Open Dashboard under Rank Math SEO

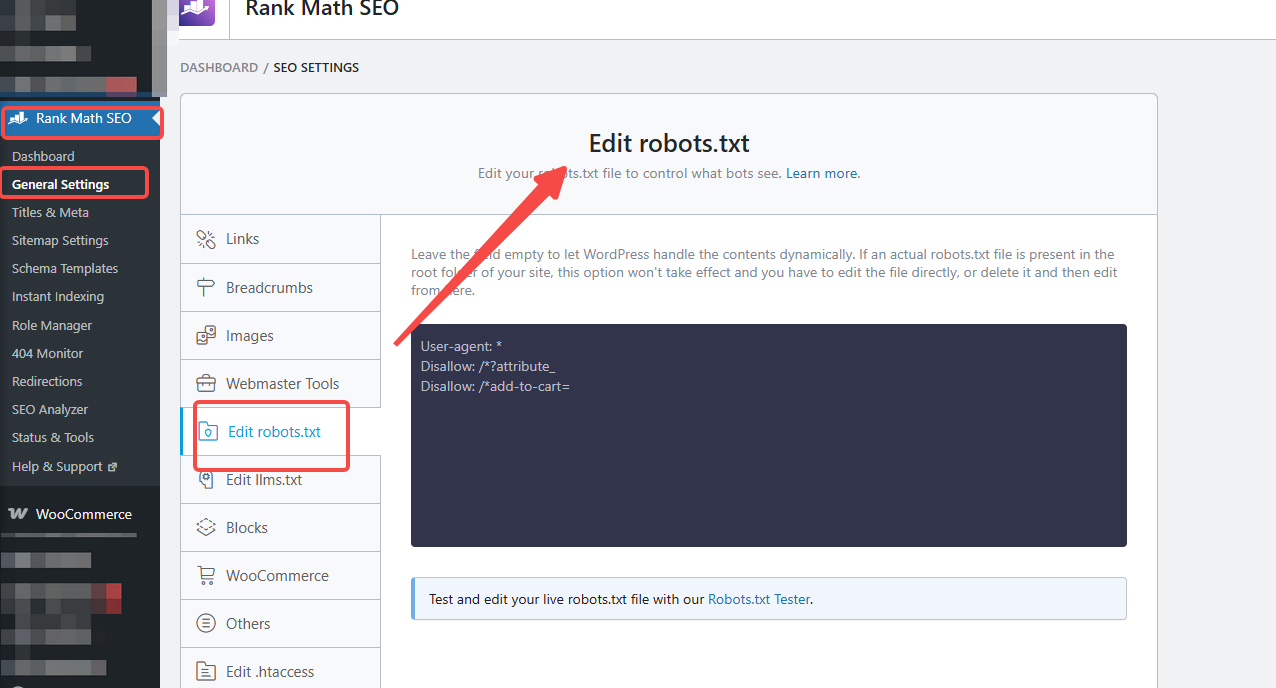pos(43,156)
